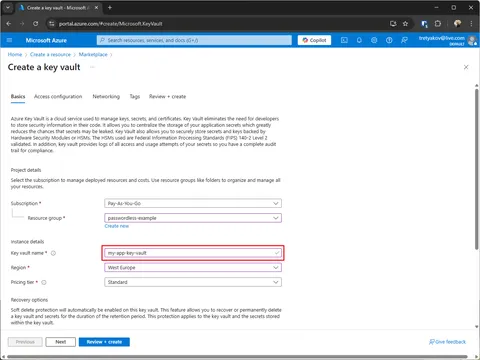This screenshot has width=480, height=360.
Task: Click the Copilot button
Action: (x=314, y=40)
